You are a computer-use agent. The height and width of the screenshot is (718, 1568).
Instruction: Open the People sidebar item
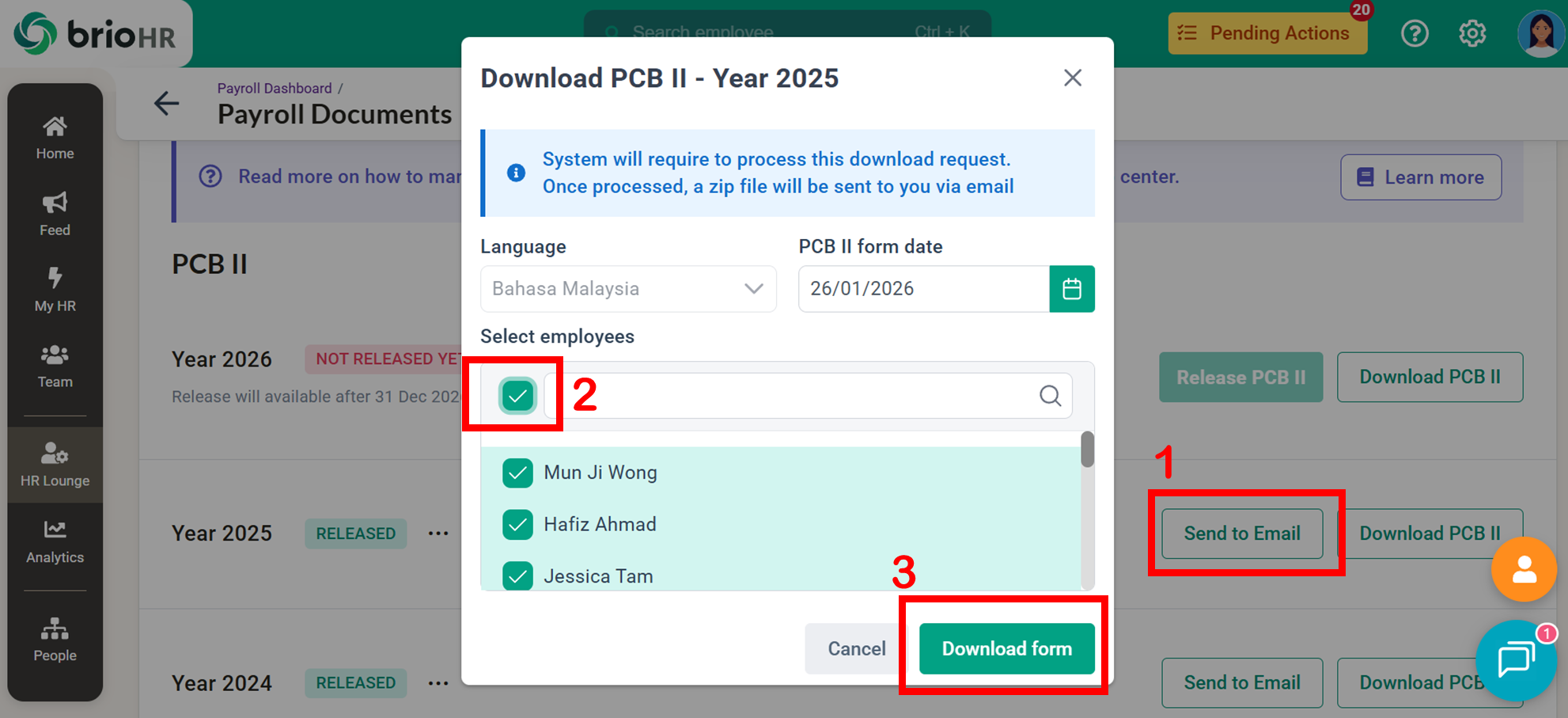(x=55, y=639)
